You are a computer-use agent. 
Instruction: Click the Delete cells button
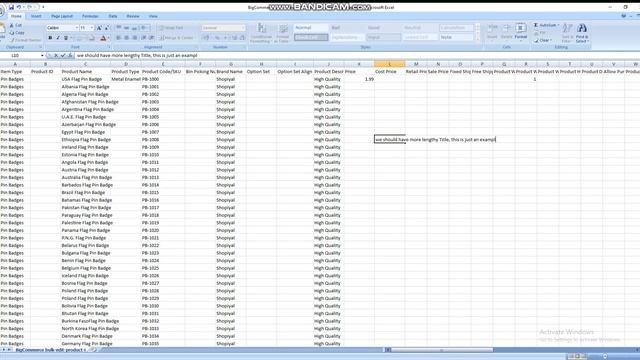tap(507, 32)
